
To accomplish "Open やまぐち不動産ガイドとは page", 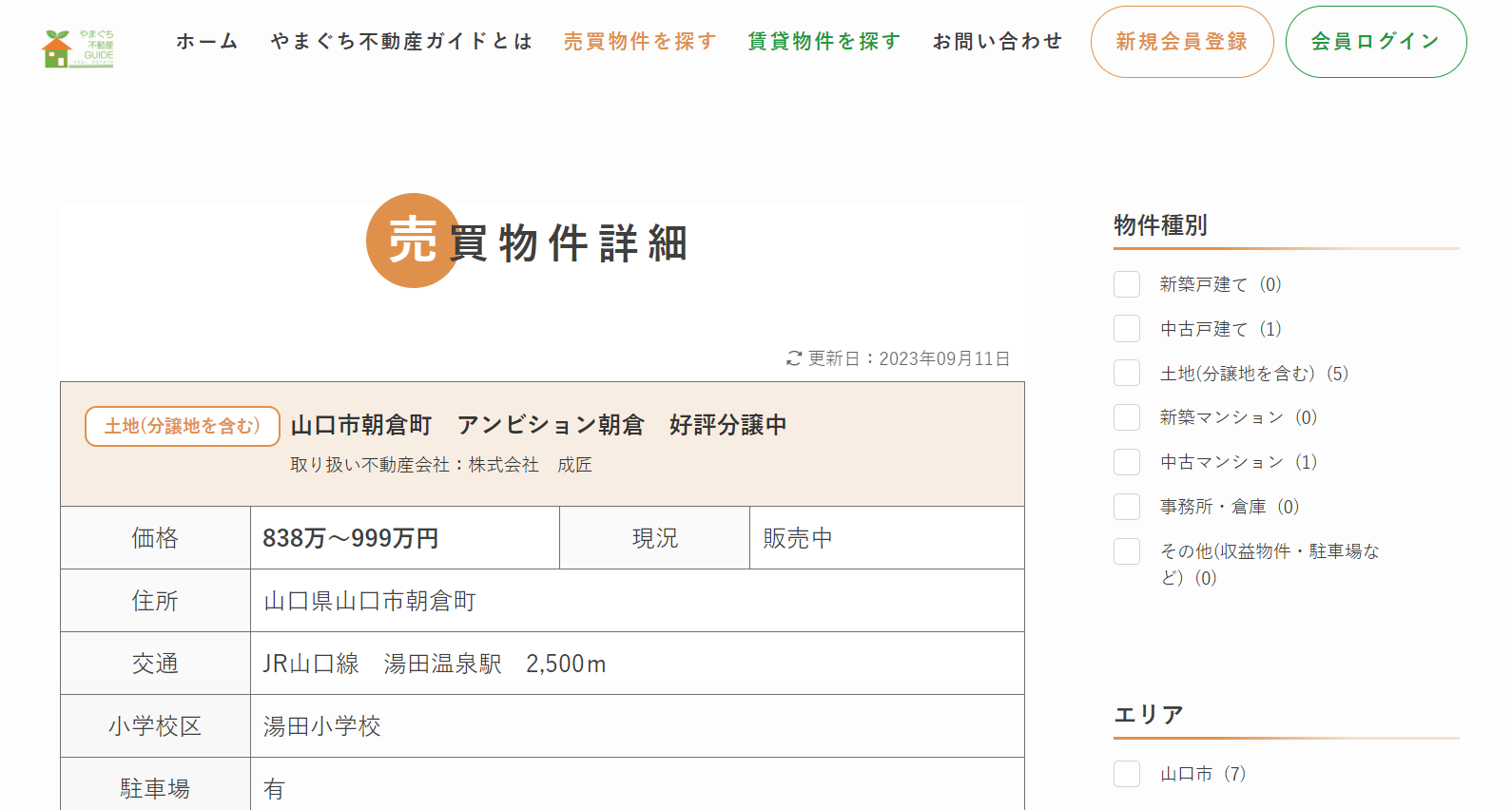I will tap(401, 42).
